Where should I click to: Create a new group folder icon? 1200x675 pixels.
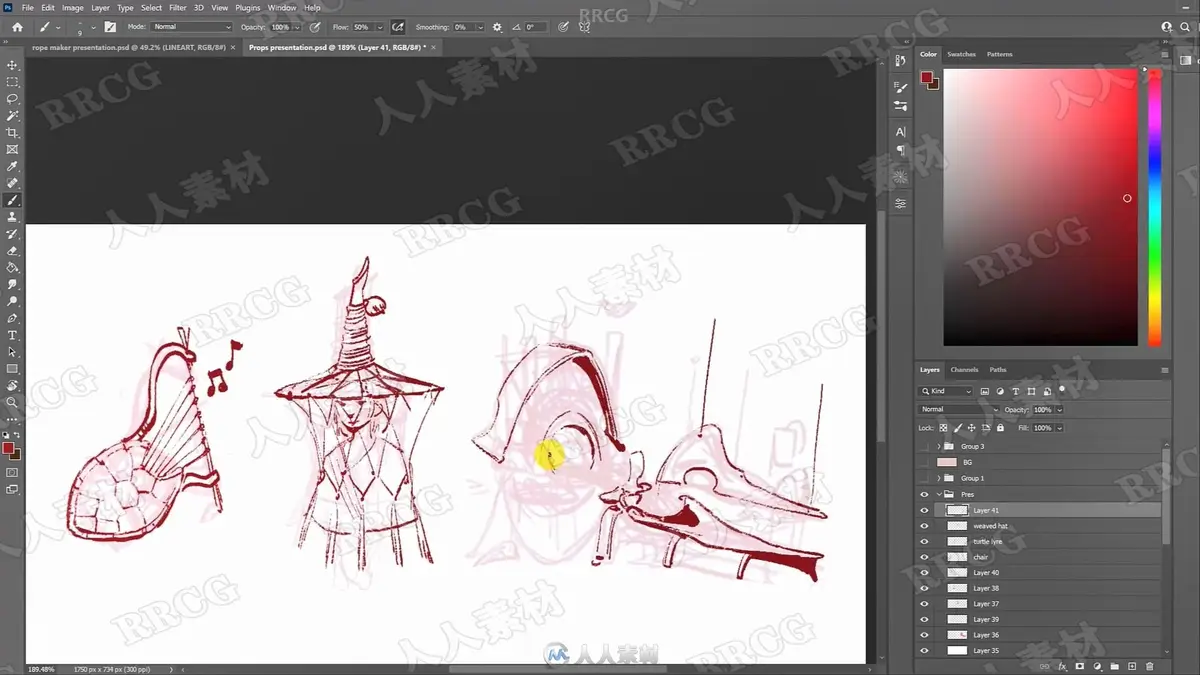point(1115,666)
